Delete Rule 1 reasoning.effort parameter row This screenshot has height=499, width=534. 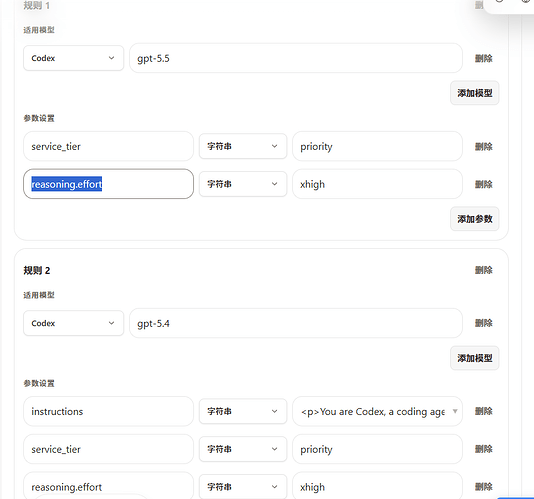pos(484,185)
